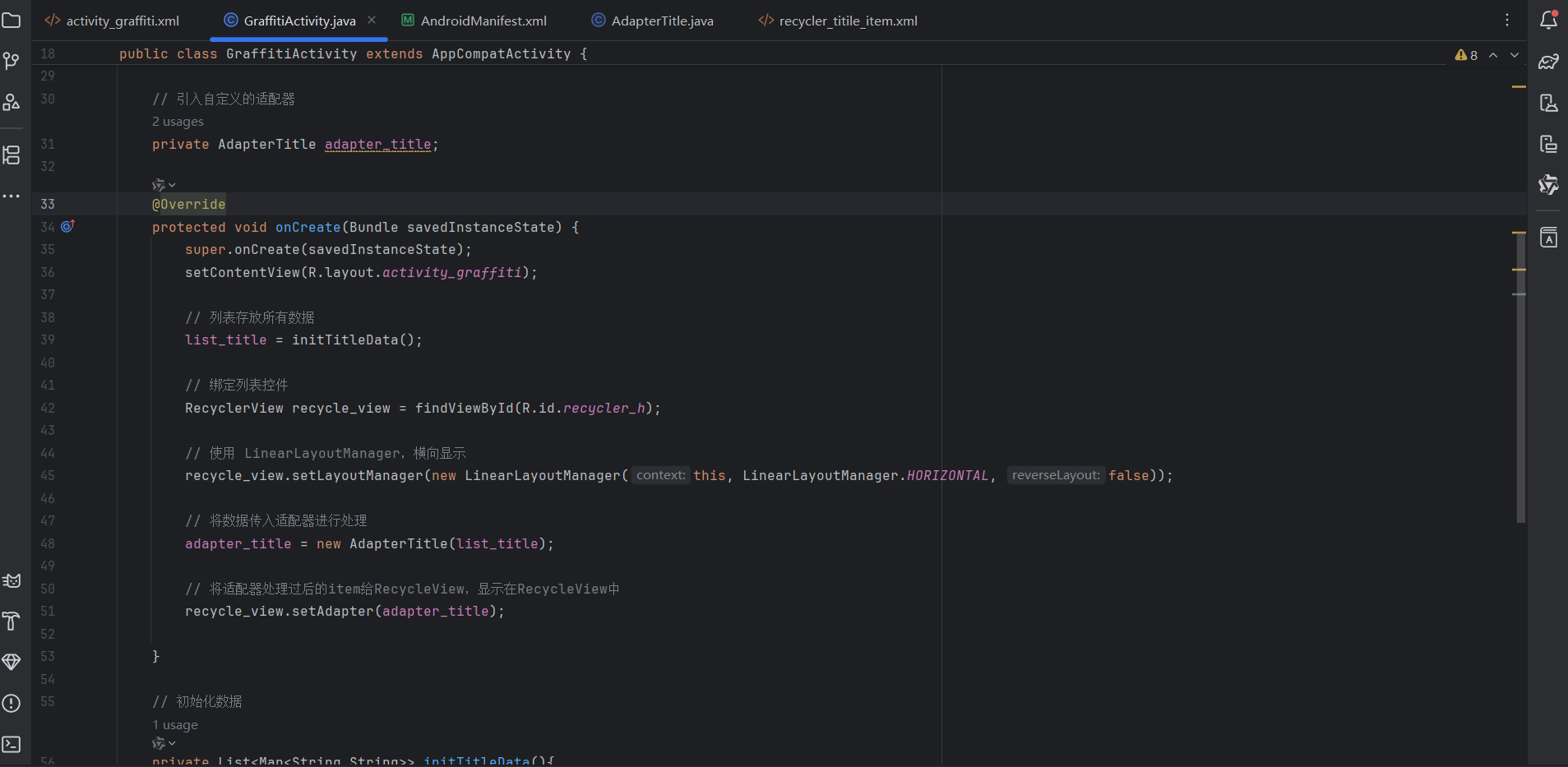The height and width of the screenshot is (767, 1568).
Task: Click the 'reverseLayout:' inlay hint
Action: click(1056, 475)
